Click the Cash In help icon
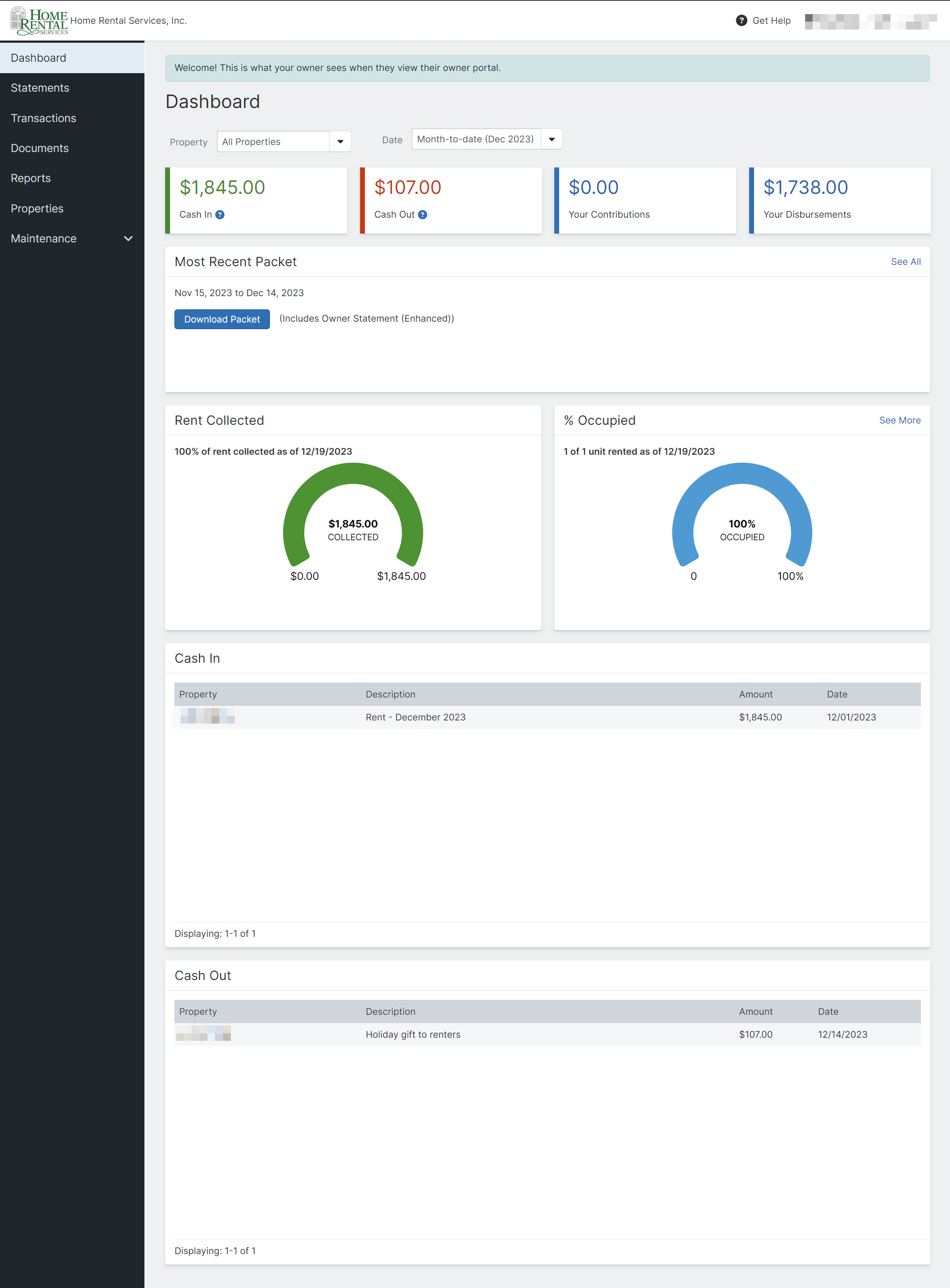 [220, 215]
